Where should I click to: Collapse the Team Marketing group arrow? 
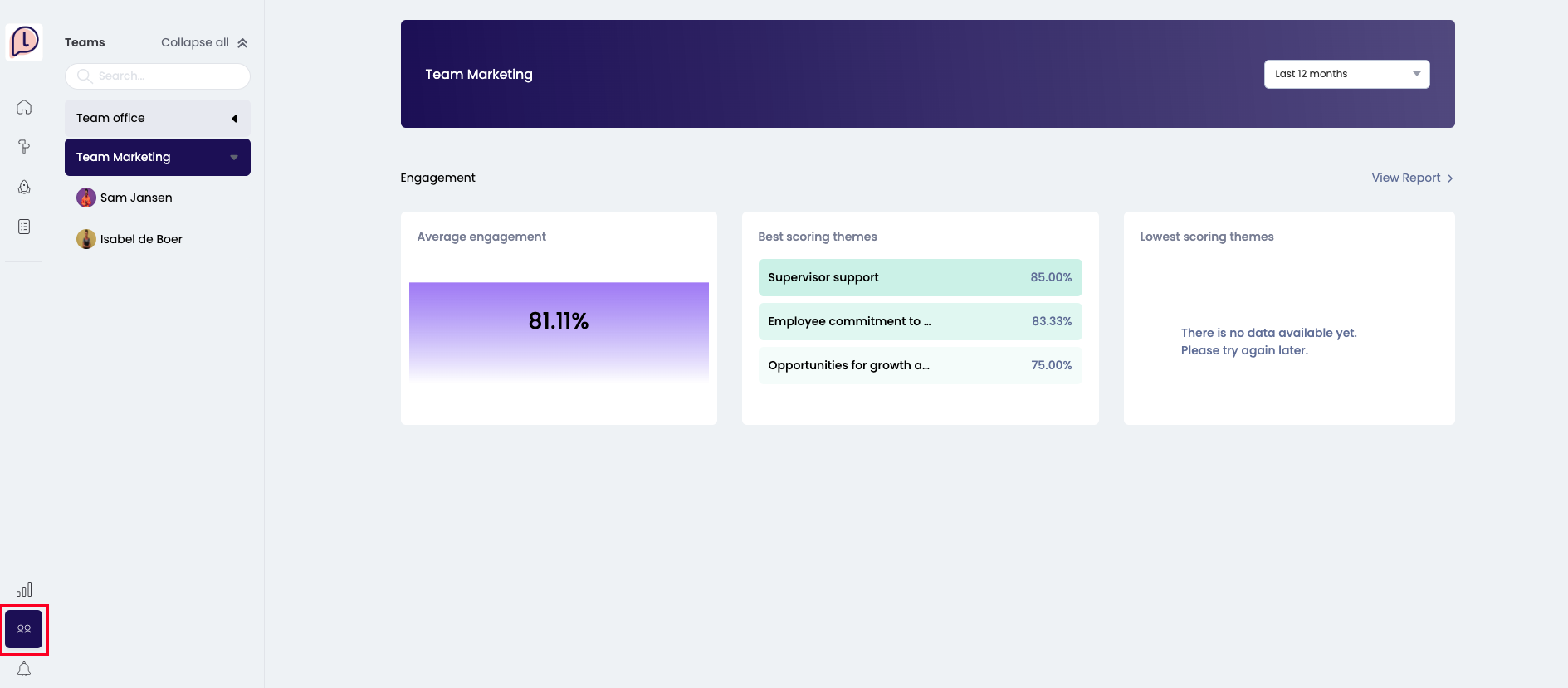pyautogui.click(x=234, y=158)
